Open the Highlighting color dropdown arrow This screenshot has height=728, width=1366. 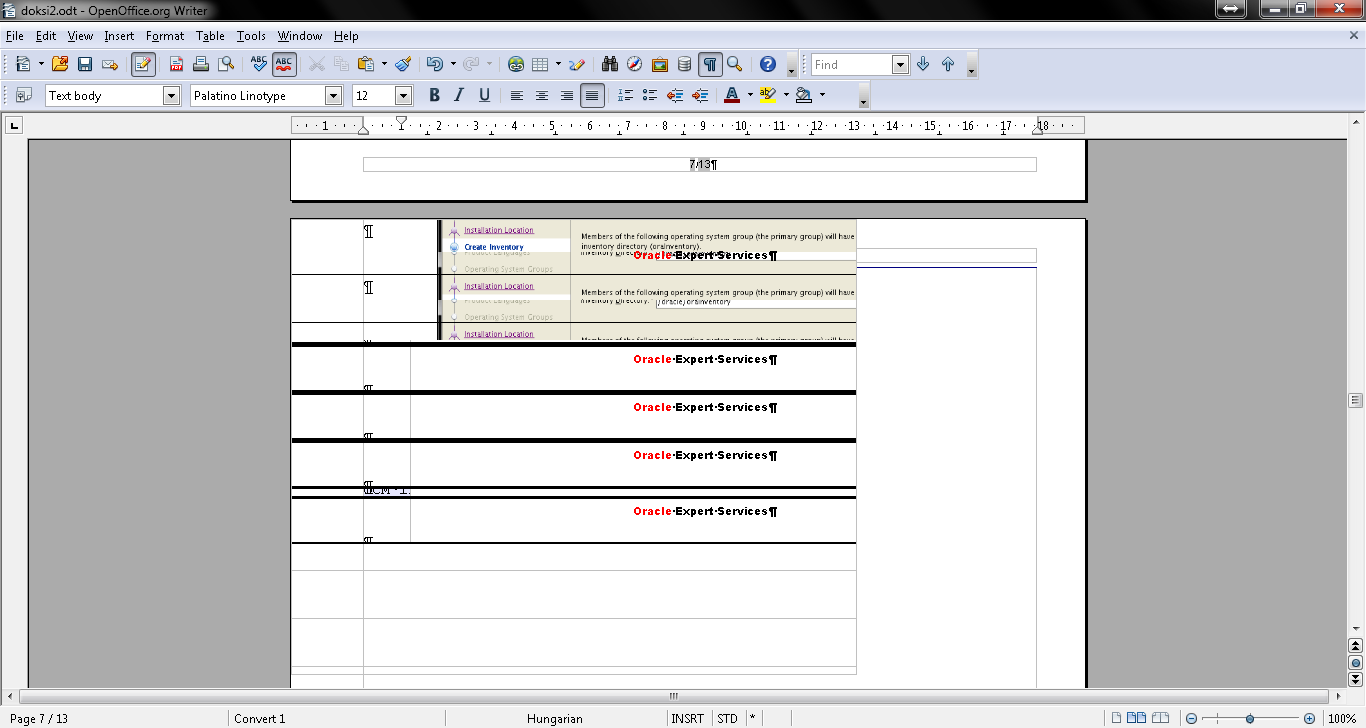[x=786, y=95]
